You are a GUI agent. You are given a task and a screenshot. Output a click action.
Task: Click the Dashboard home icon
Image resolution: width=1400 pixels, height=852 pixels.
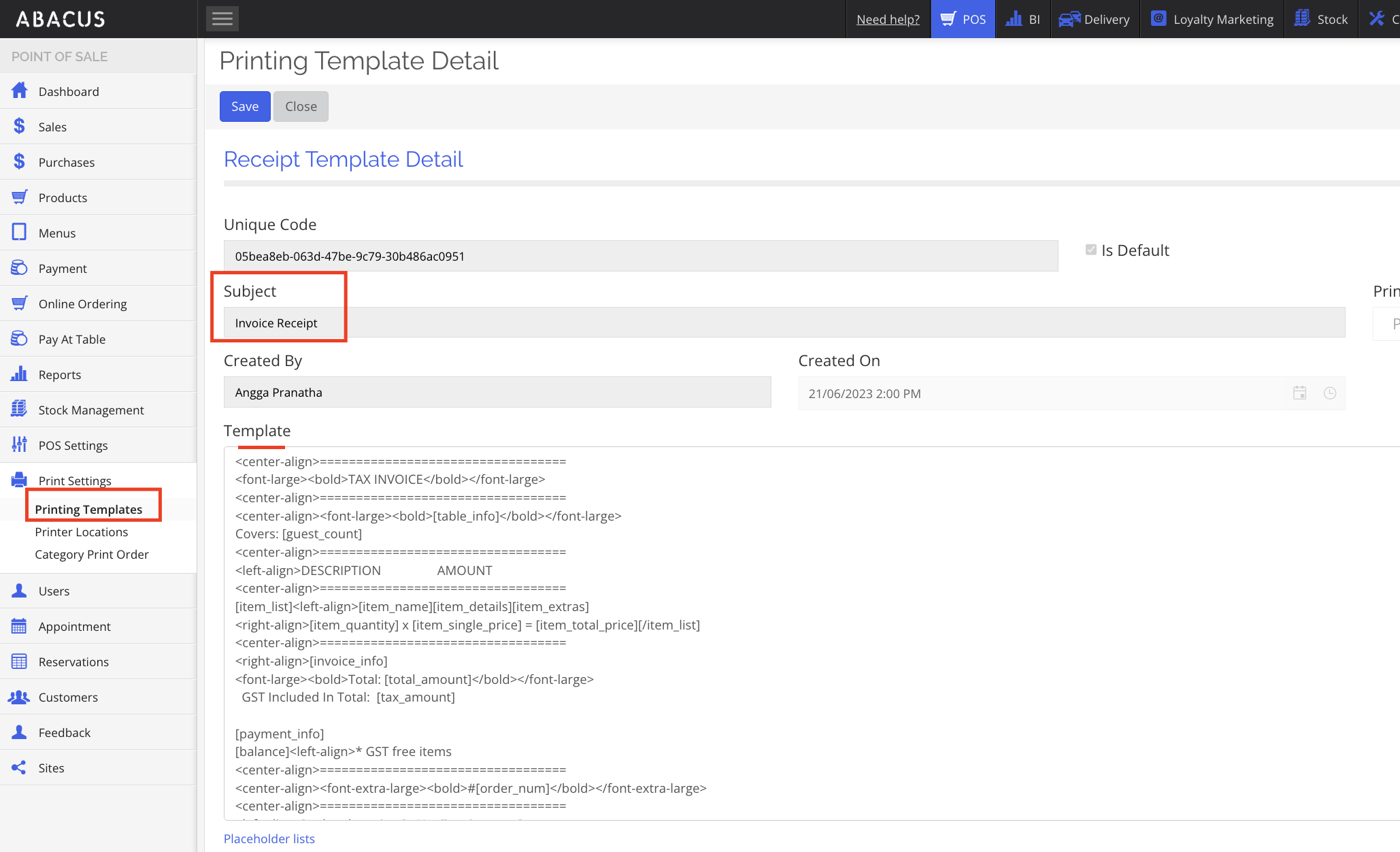(19, 91)
